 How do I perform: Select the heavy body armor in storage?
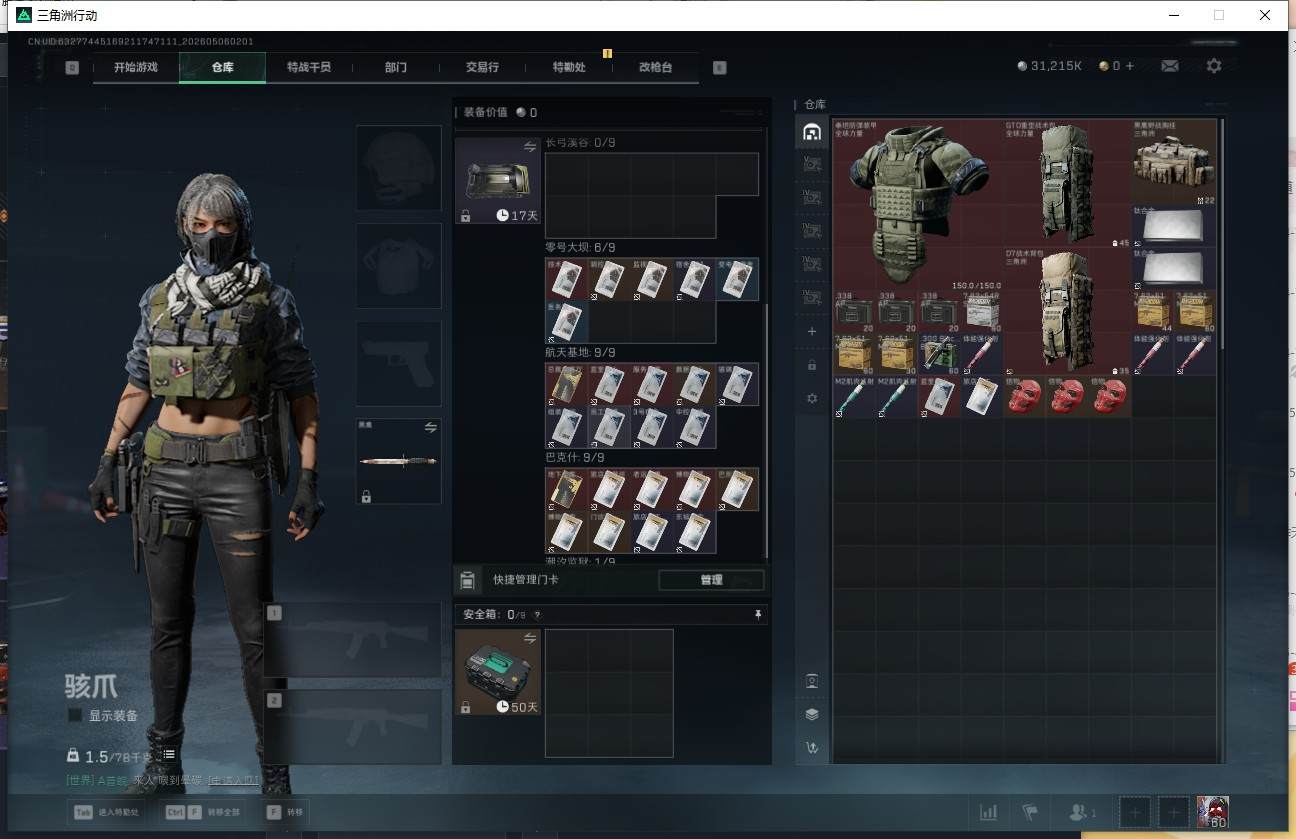tap(918, 205)
